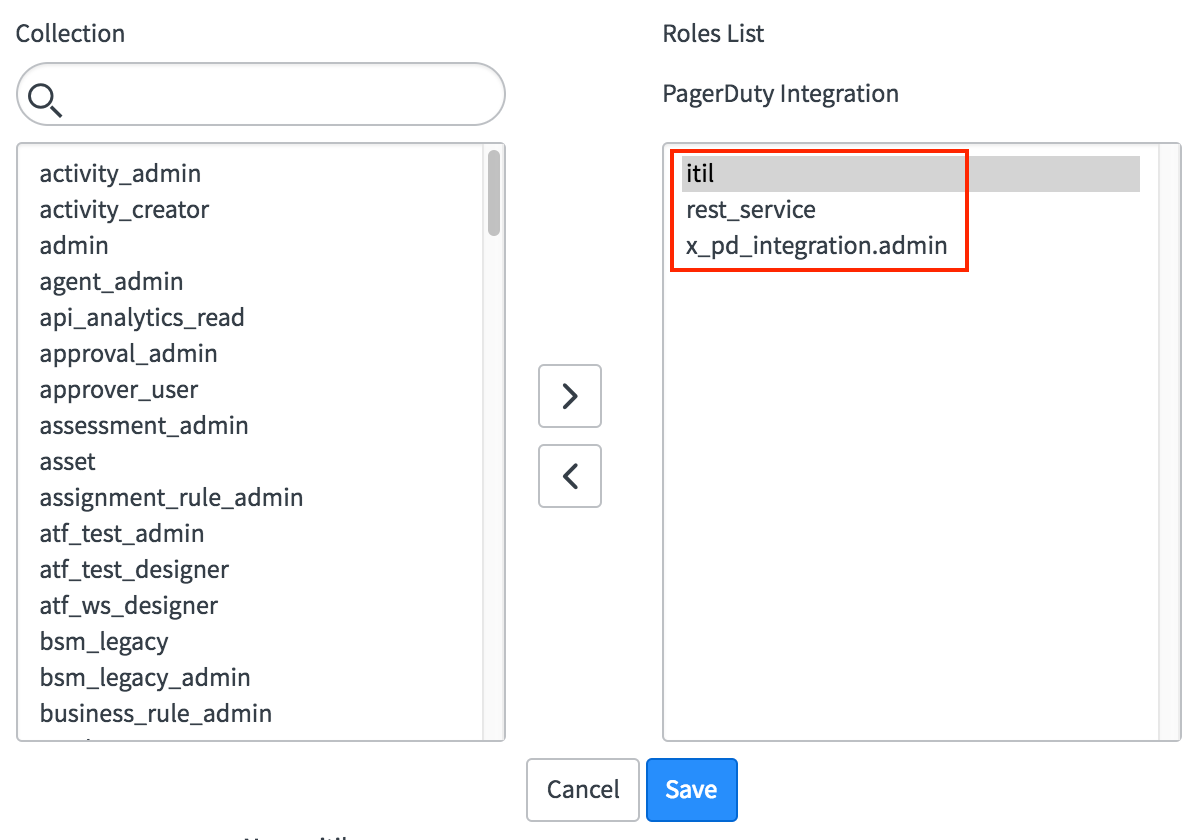Click the remove-role left arrow button
Screen dimensions: 1200x840
pyautogui.click(x=570, y=476)
